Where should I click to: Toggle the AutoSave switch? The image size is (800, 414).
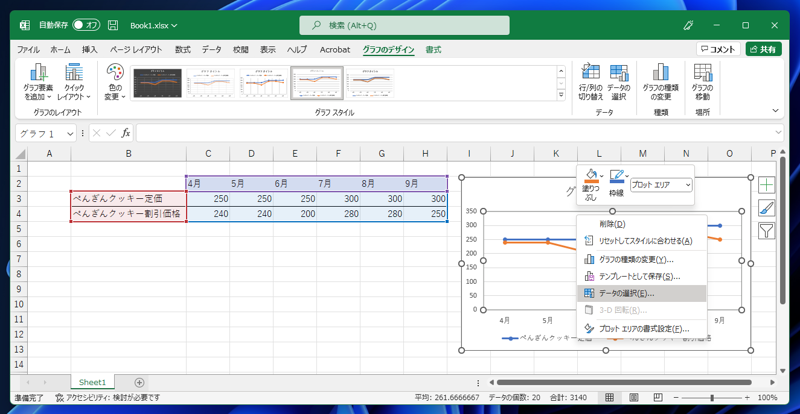click(x=86, y=25)
